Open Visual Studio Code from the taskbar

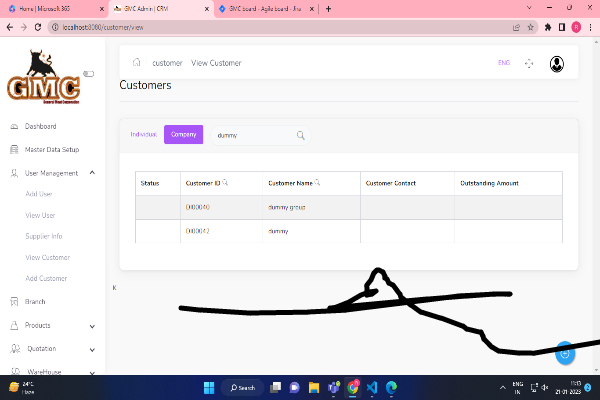[372, 387]
